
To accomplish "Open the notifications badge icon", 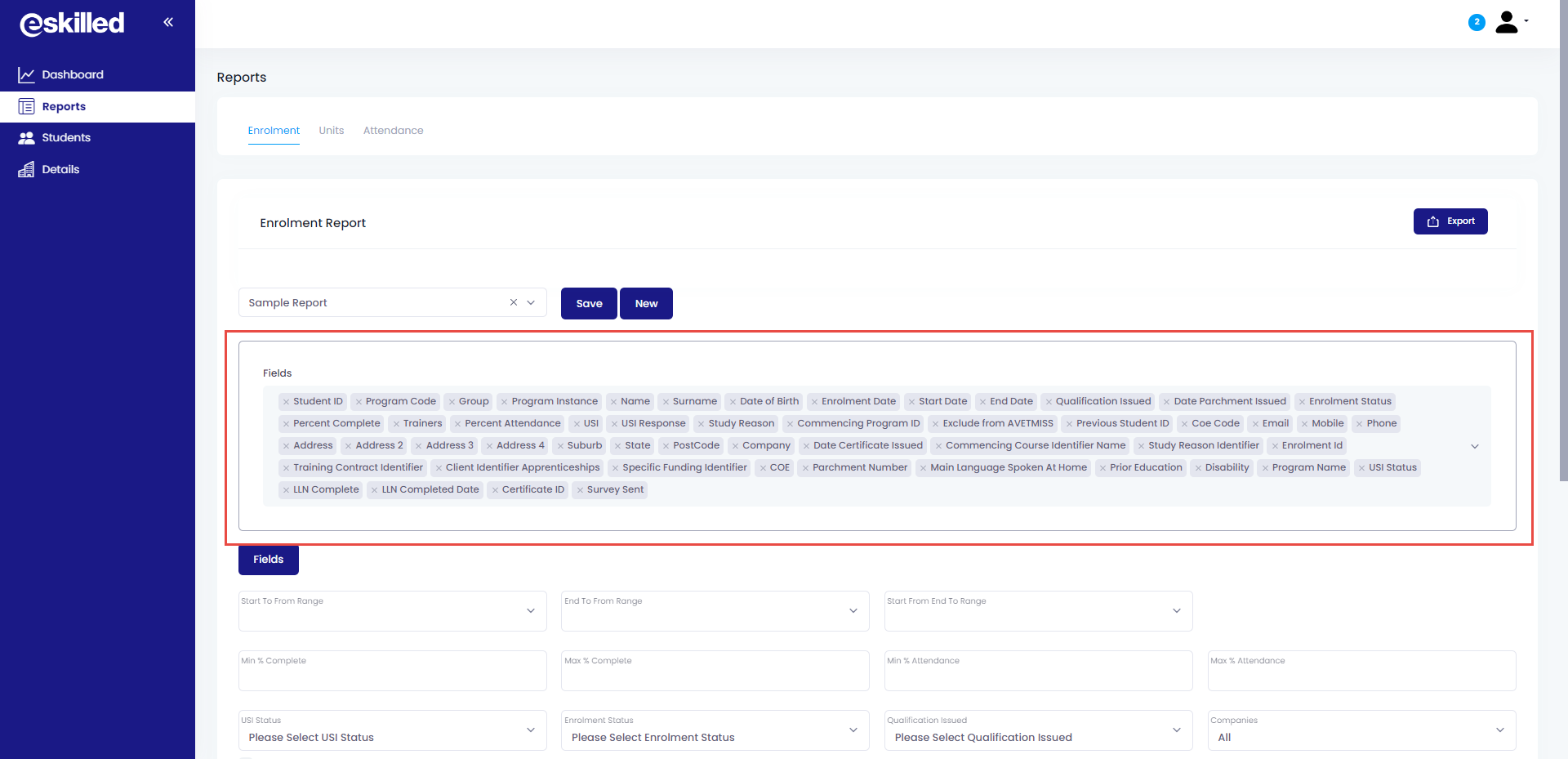I will (1476, 22).
